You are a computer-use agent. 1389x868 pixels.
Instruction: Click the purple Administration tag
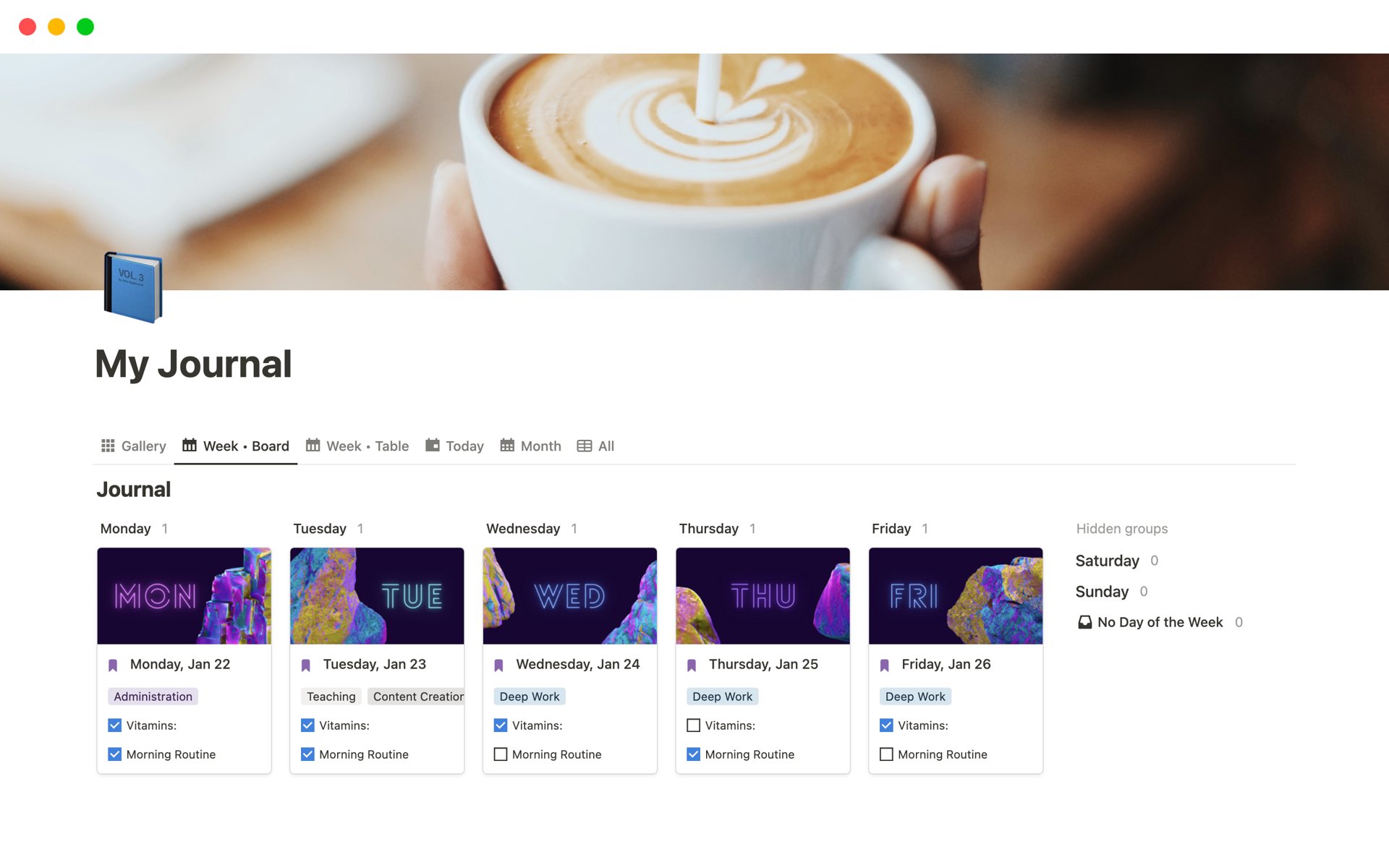(x=153, y=697)
